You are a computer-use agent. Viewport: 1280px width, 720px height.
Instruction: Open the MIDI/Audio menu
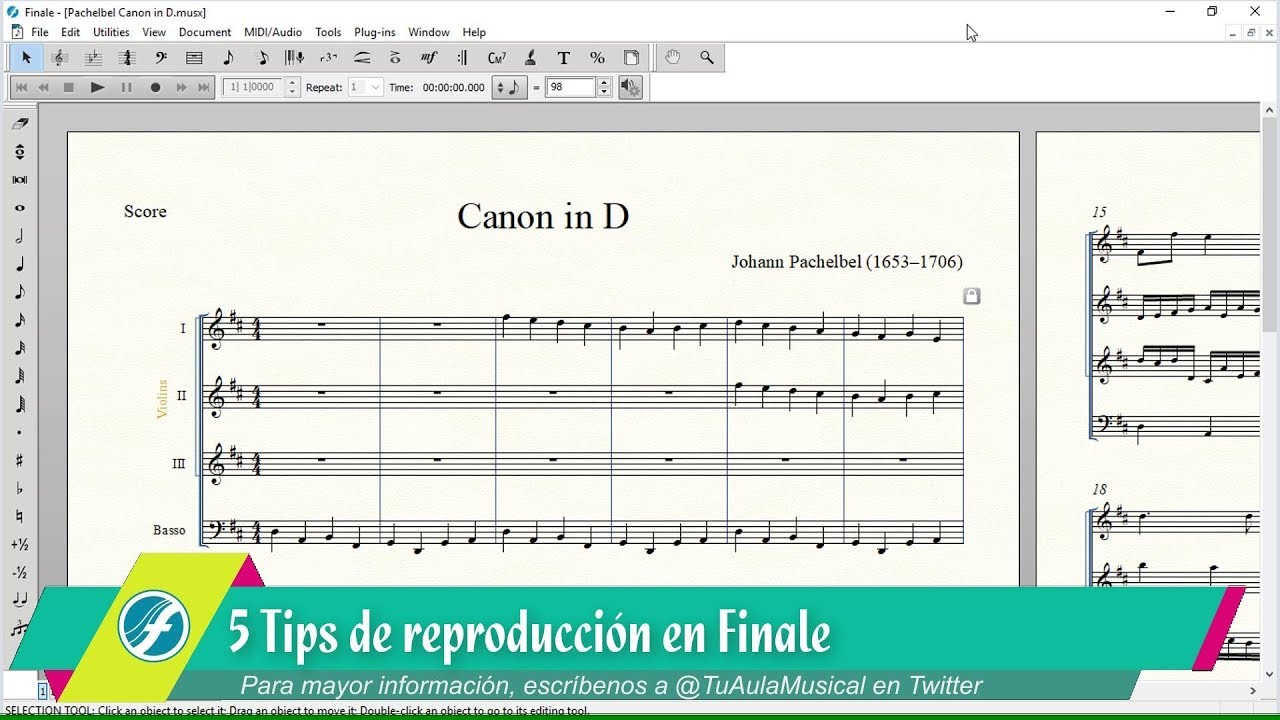click(274, 32)
